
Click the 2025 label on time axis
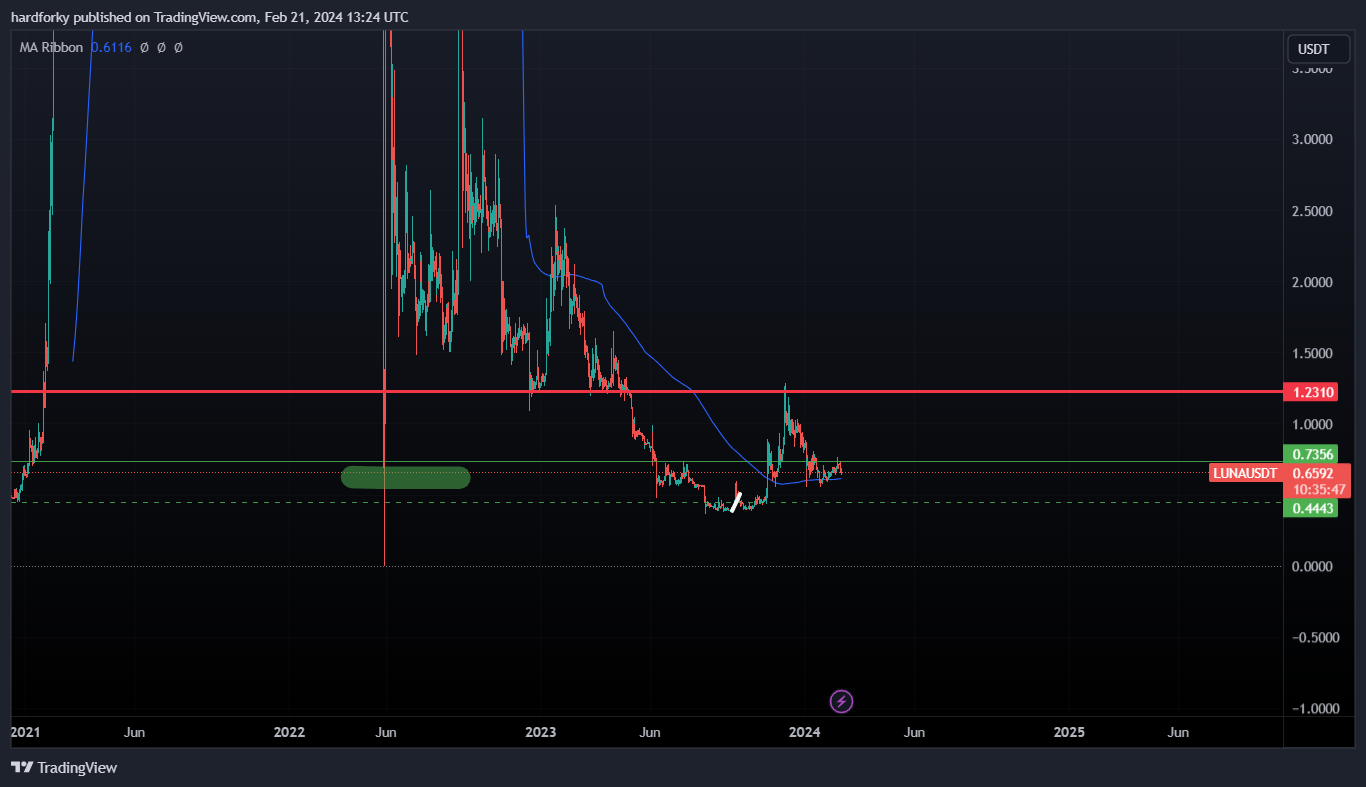tap(1069, 732)
